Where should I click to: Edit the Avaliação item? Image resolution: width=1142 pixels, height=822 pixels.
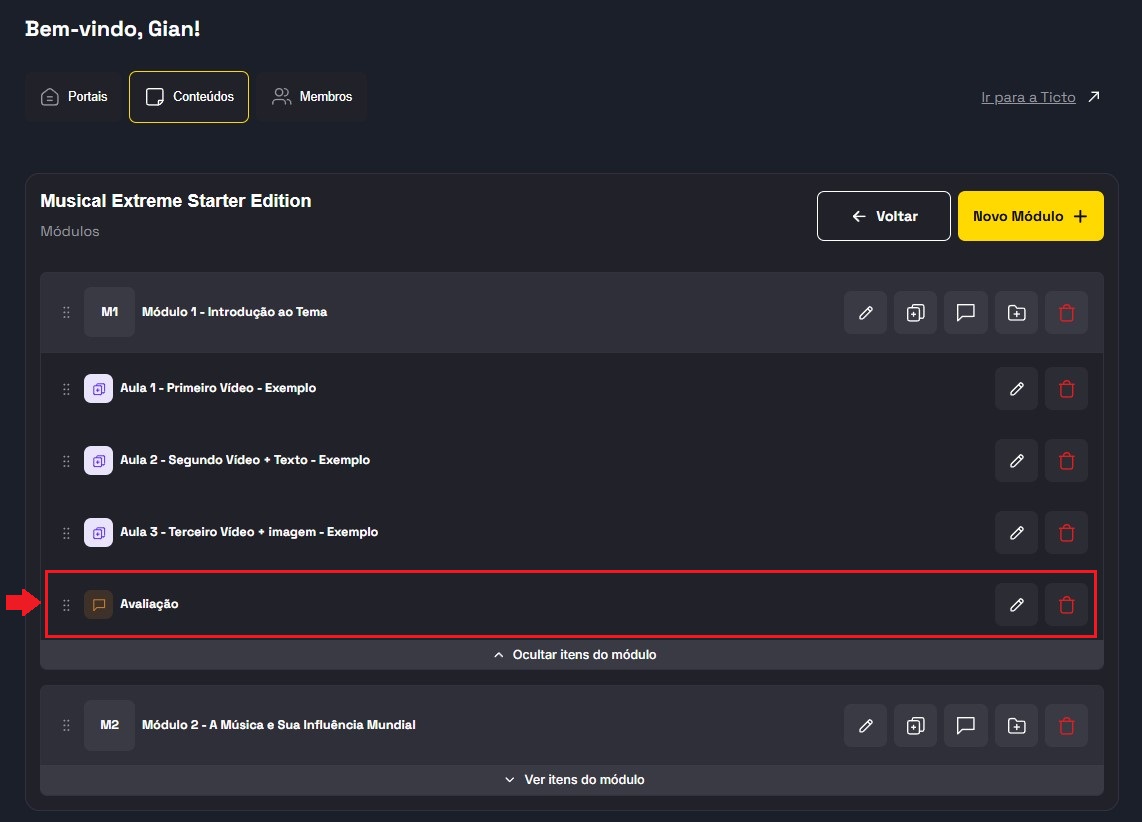[1016, 605]
